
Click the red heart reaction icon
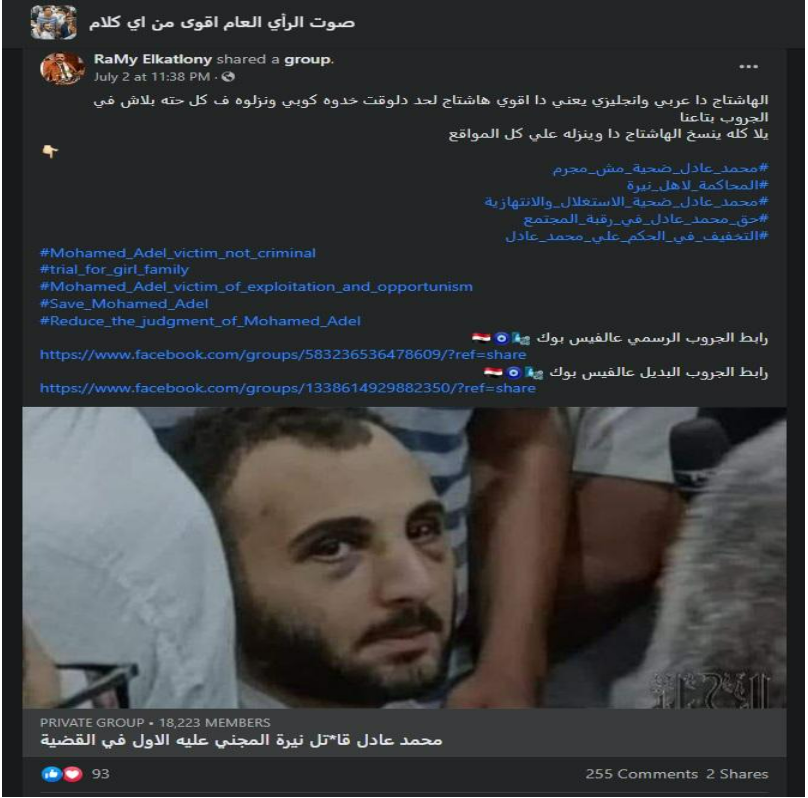point(73,774)
